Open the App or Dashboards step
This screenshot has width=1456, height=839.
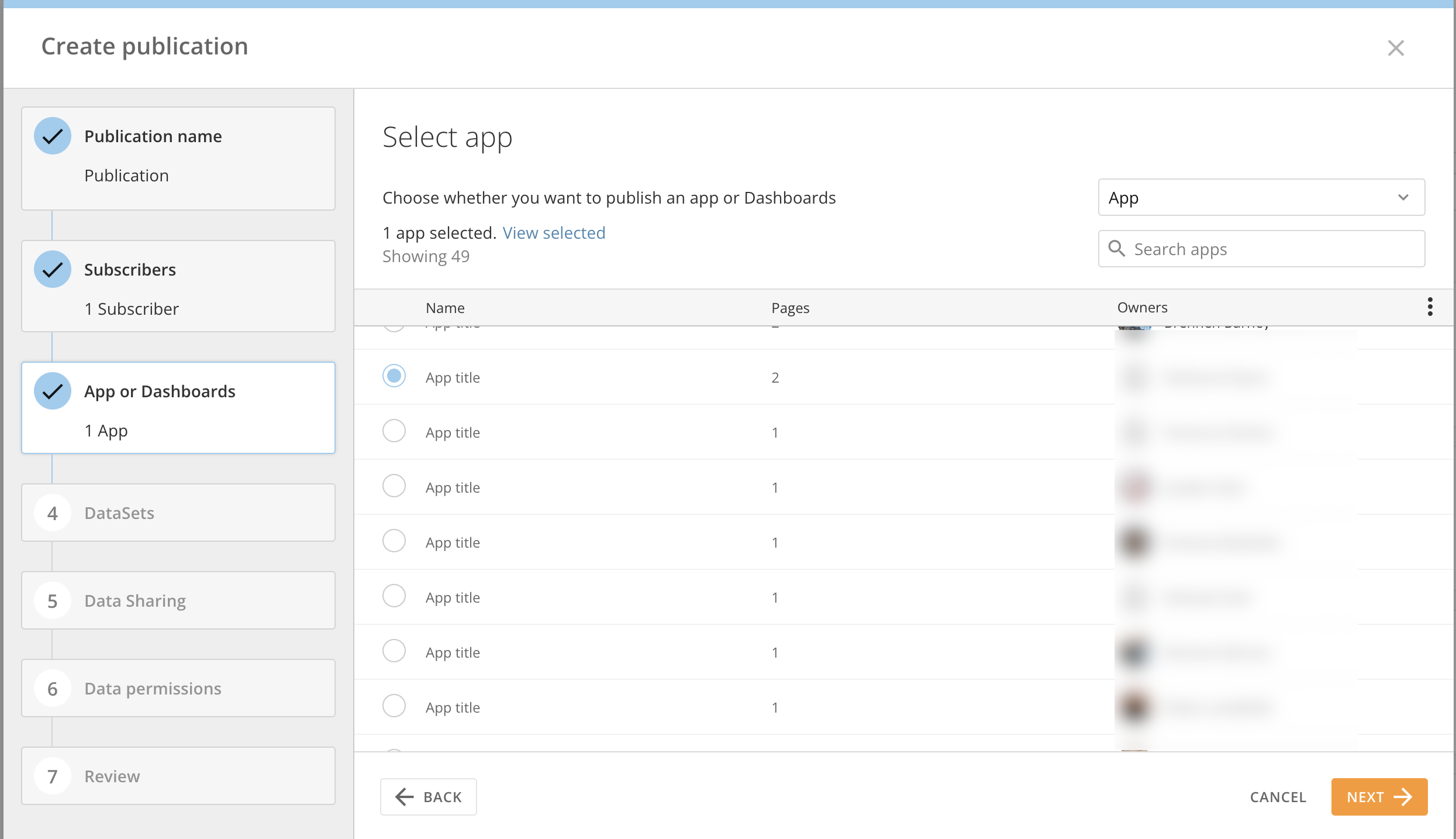pos(178,408)
